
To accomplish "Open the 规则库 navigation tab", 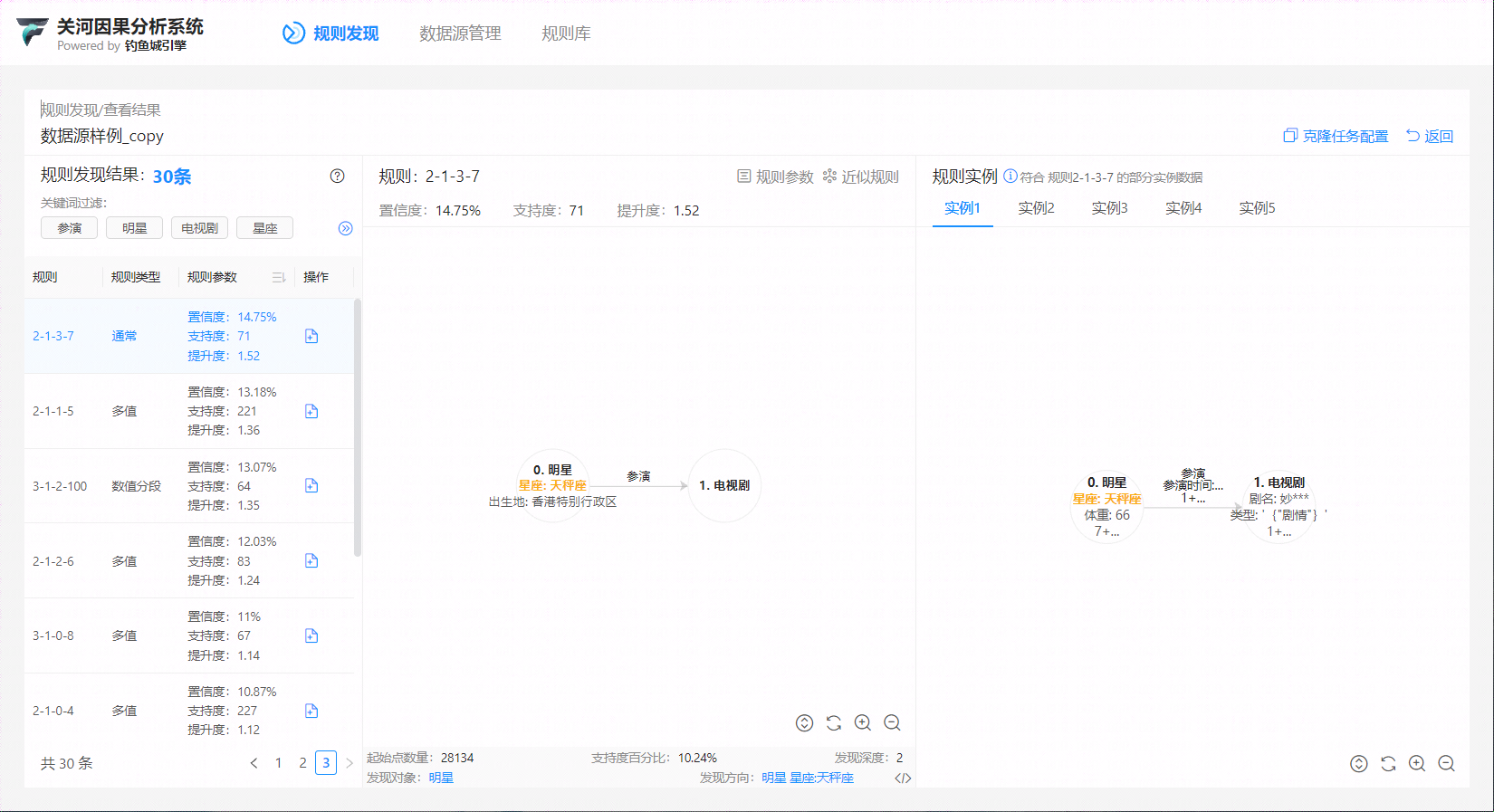I will [x=566, y=33].
